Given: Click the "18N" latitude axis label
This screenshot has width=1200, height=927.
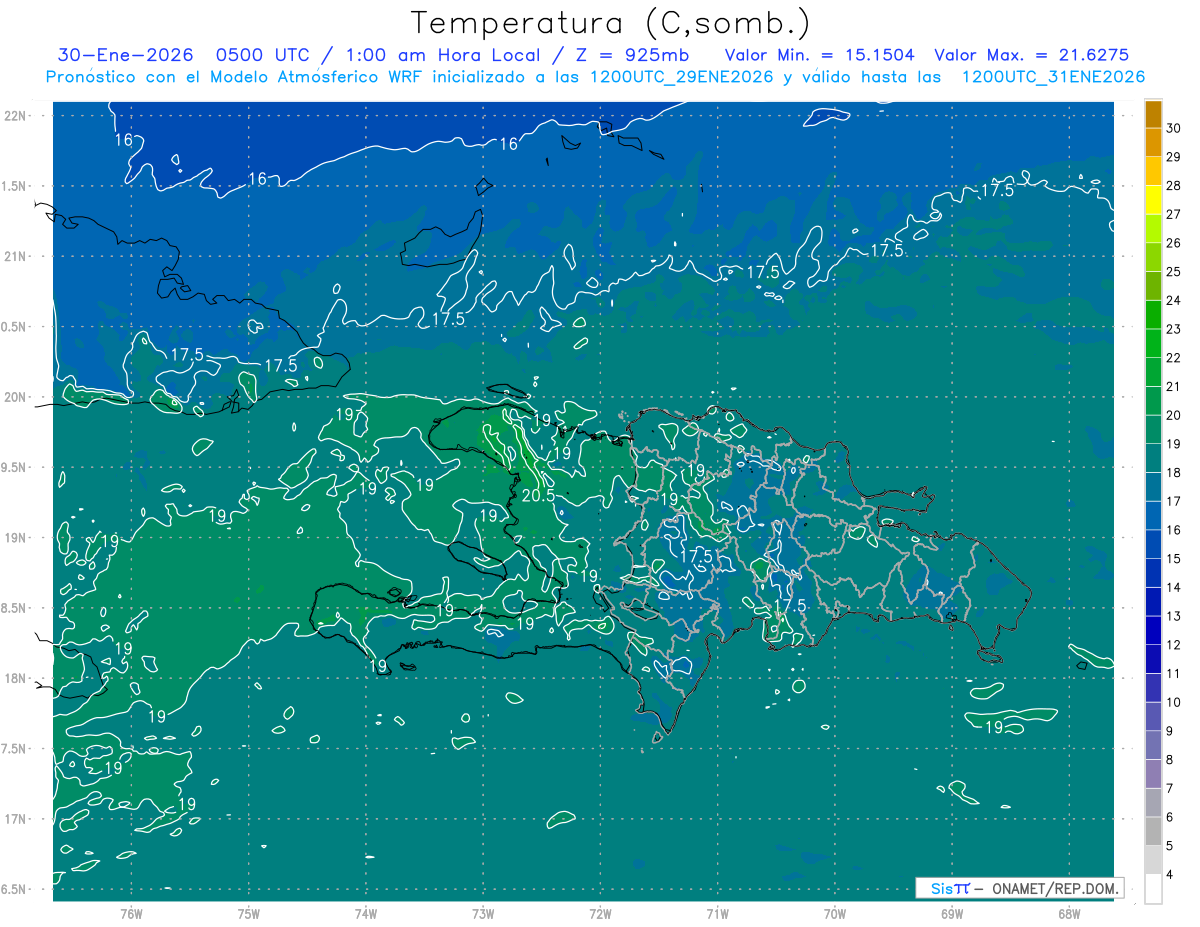Looking at the screenshot, I should click(16, 679).
